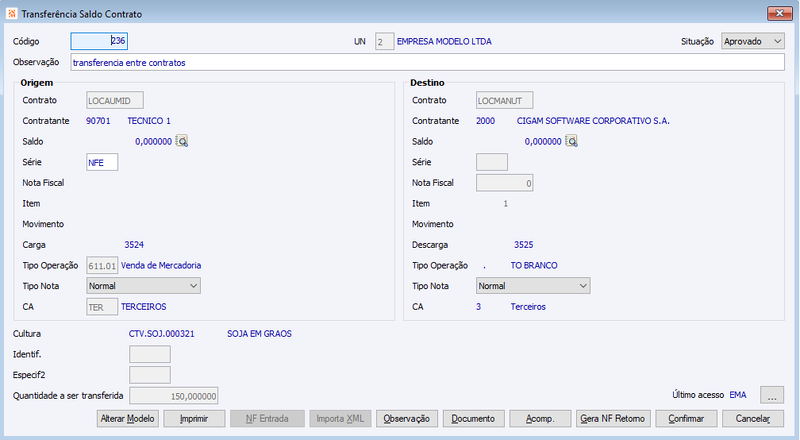Open the Destino Saldo lookup magnifier icon

point(571,141)
